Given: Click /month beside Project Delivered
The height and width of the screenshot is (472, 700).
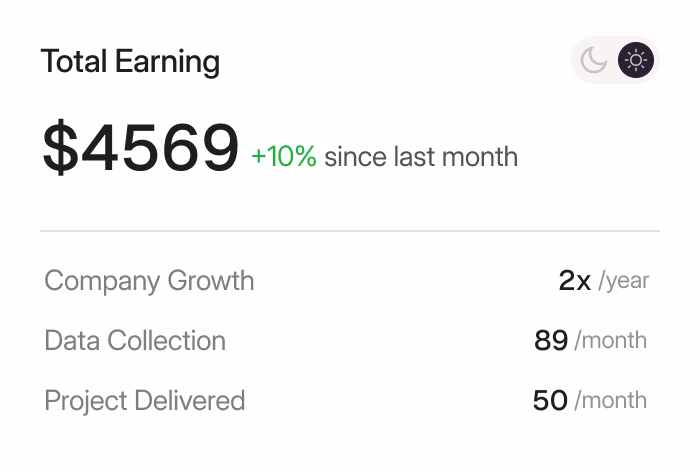Looking at the screenshot, I should (x=611, y=401).
